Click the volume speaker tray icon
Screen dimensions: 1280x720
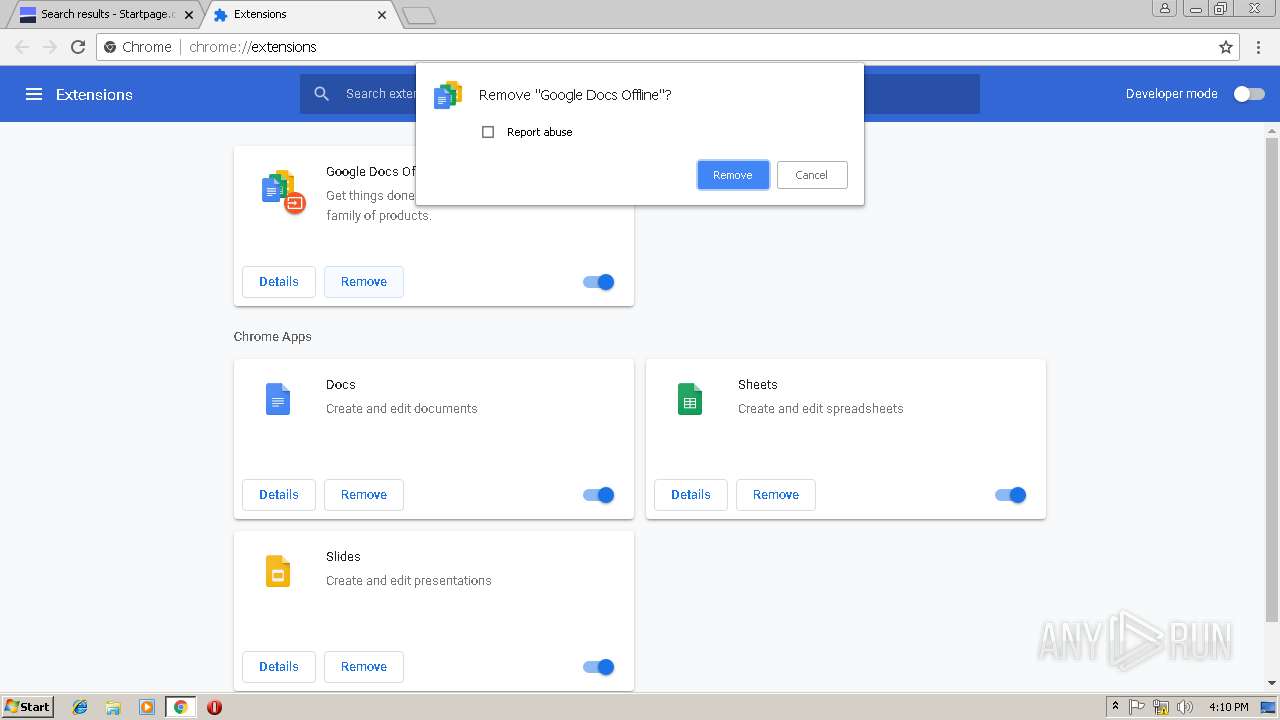pyautogui.click(x=1185, y=707)
